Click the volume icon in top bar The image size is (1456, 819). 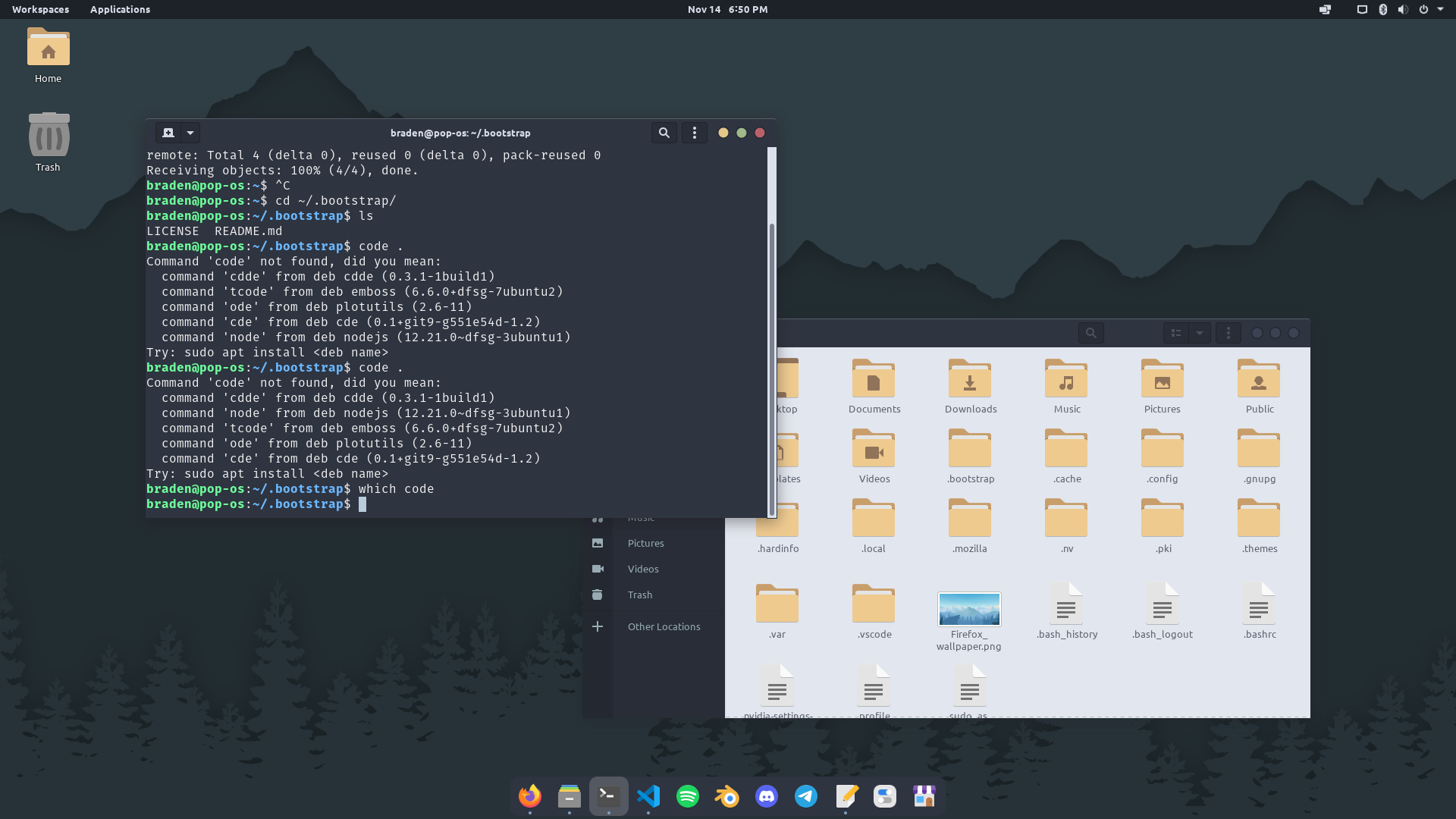1403,9
